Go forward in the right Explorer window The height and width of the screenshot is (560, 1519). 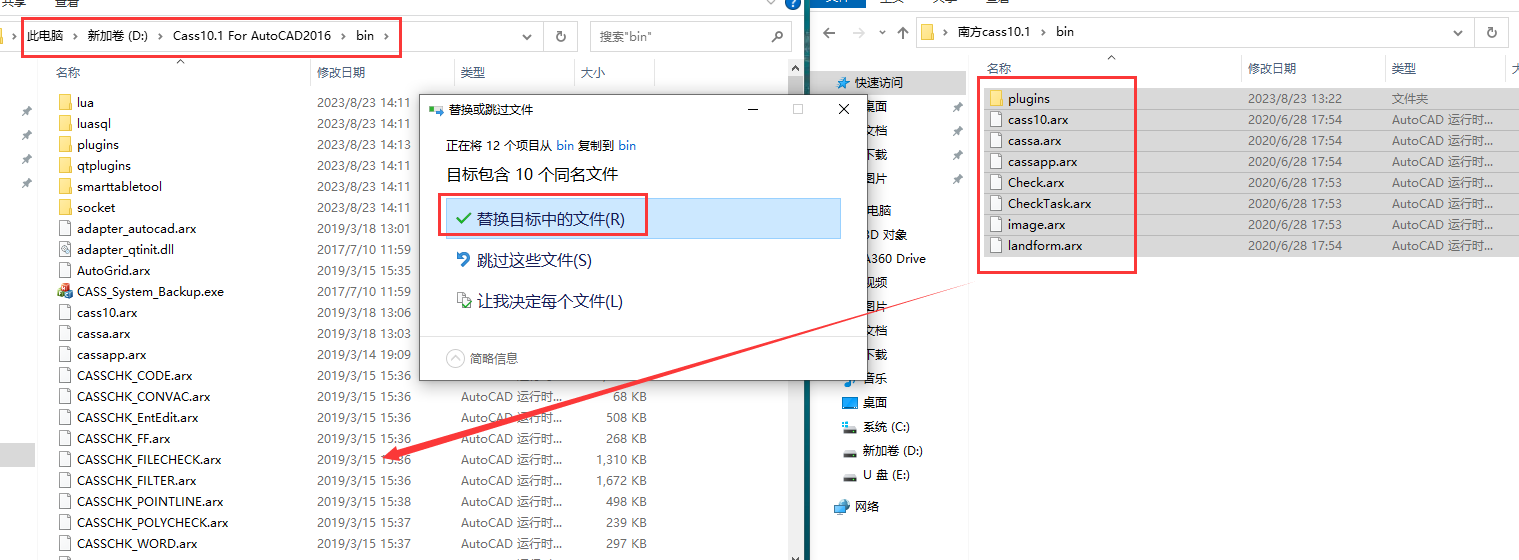point(860,33)
